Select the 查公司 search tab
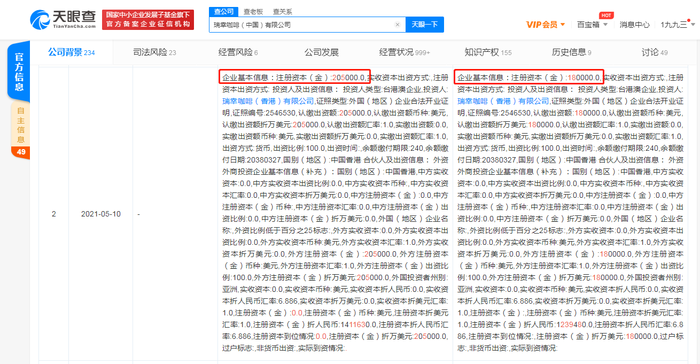 224,12
